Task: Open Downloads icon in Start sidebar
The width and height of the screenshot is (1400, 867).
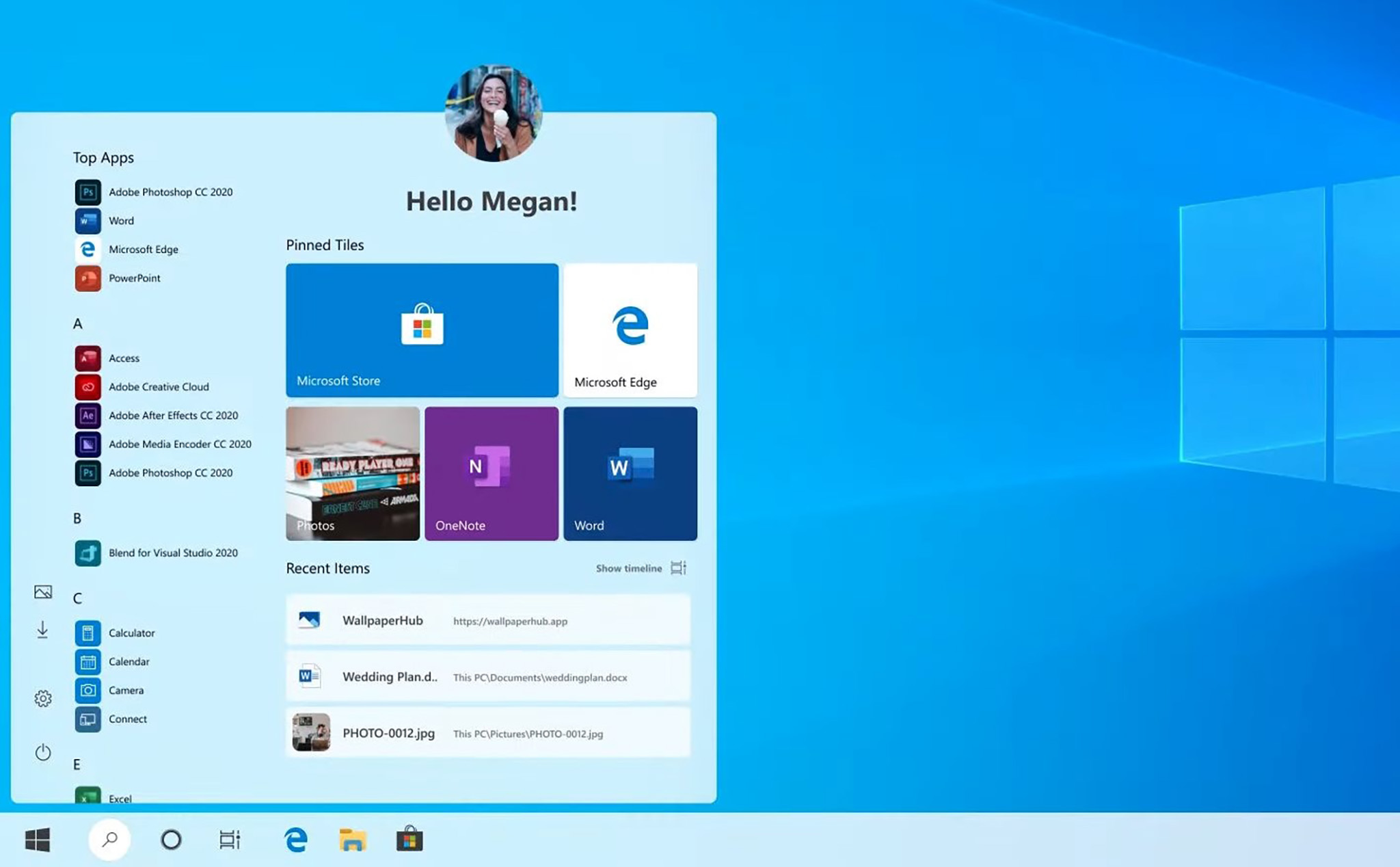Action: point(42,630)
